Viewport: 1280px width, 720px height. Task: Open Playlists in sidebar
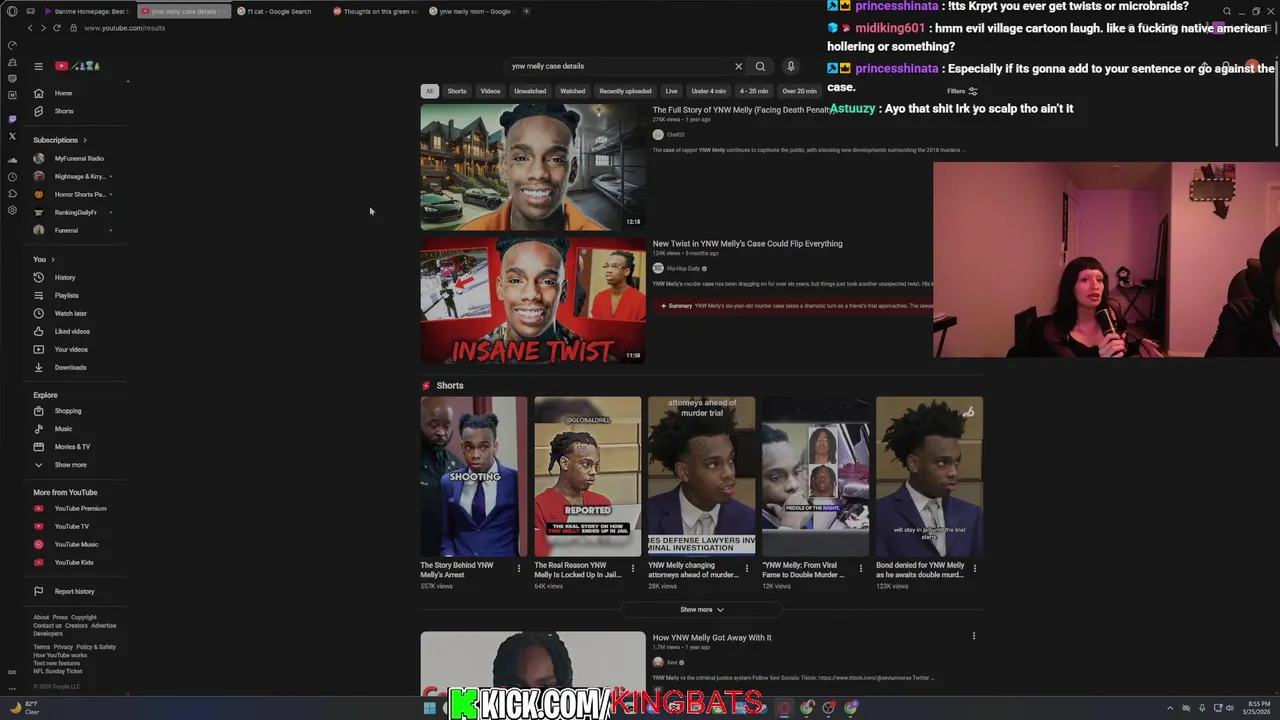[x=66, y=295]
